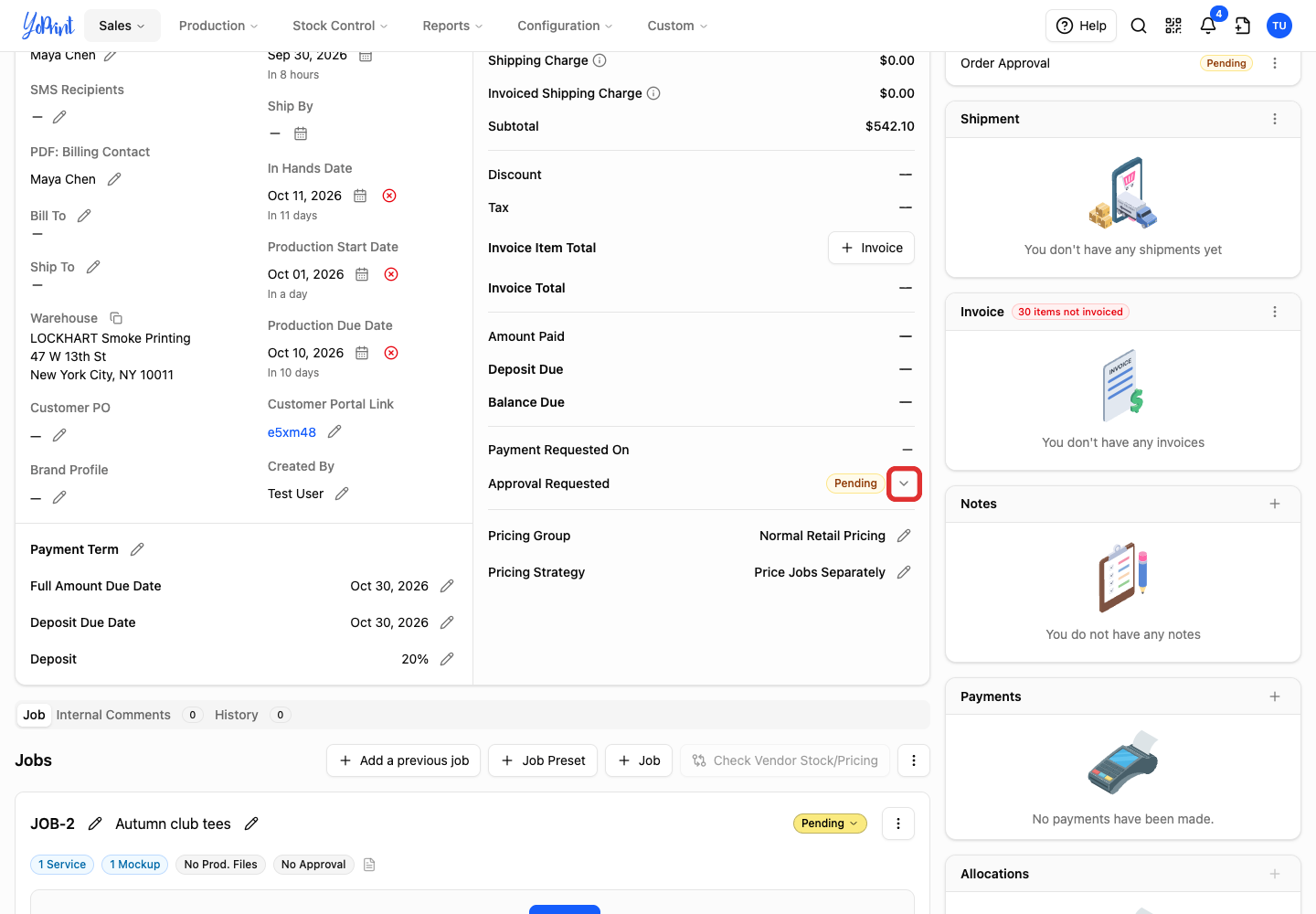Open JOB-2 Pending status dropdown

click(830, 824)
